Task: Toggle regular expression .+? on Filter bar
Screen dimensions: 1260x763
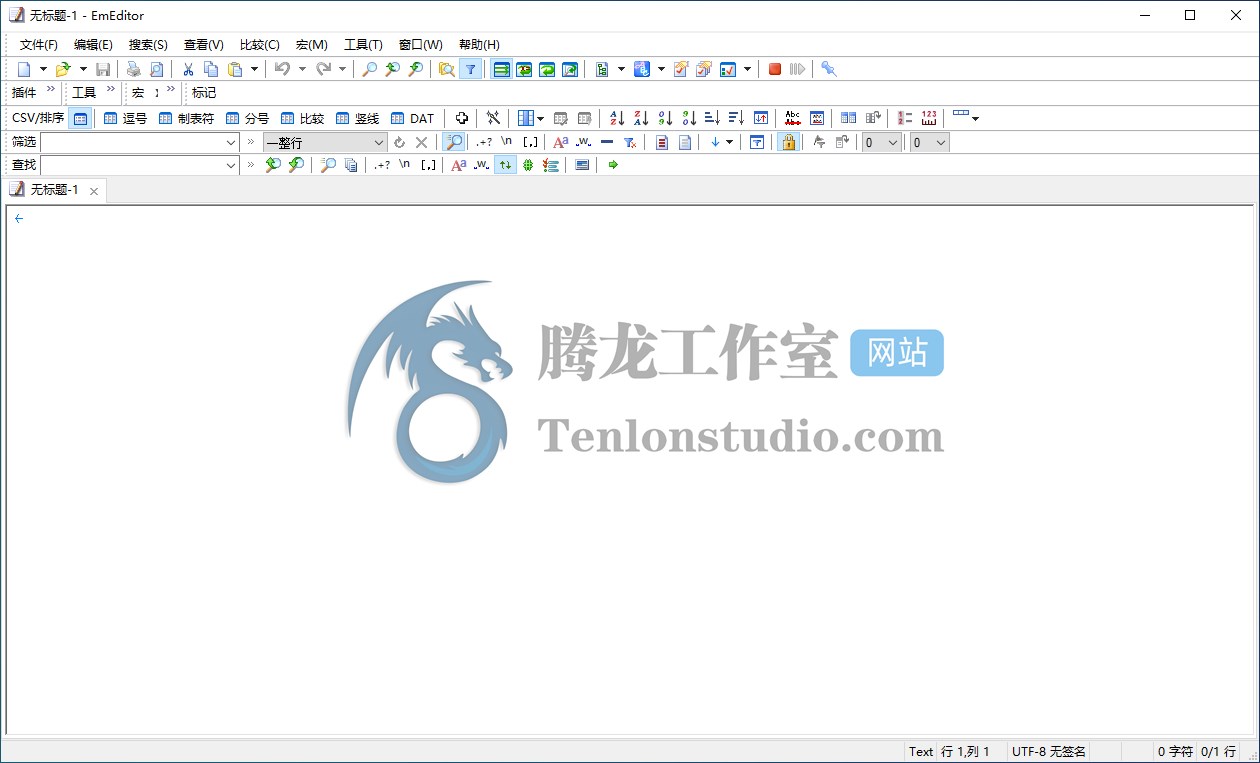Action: click(x=484, y=142)
